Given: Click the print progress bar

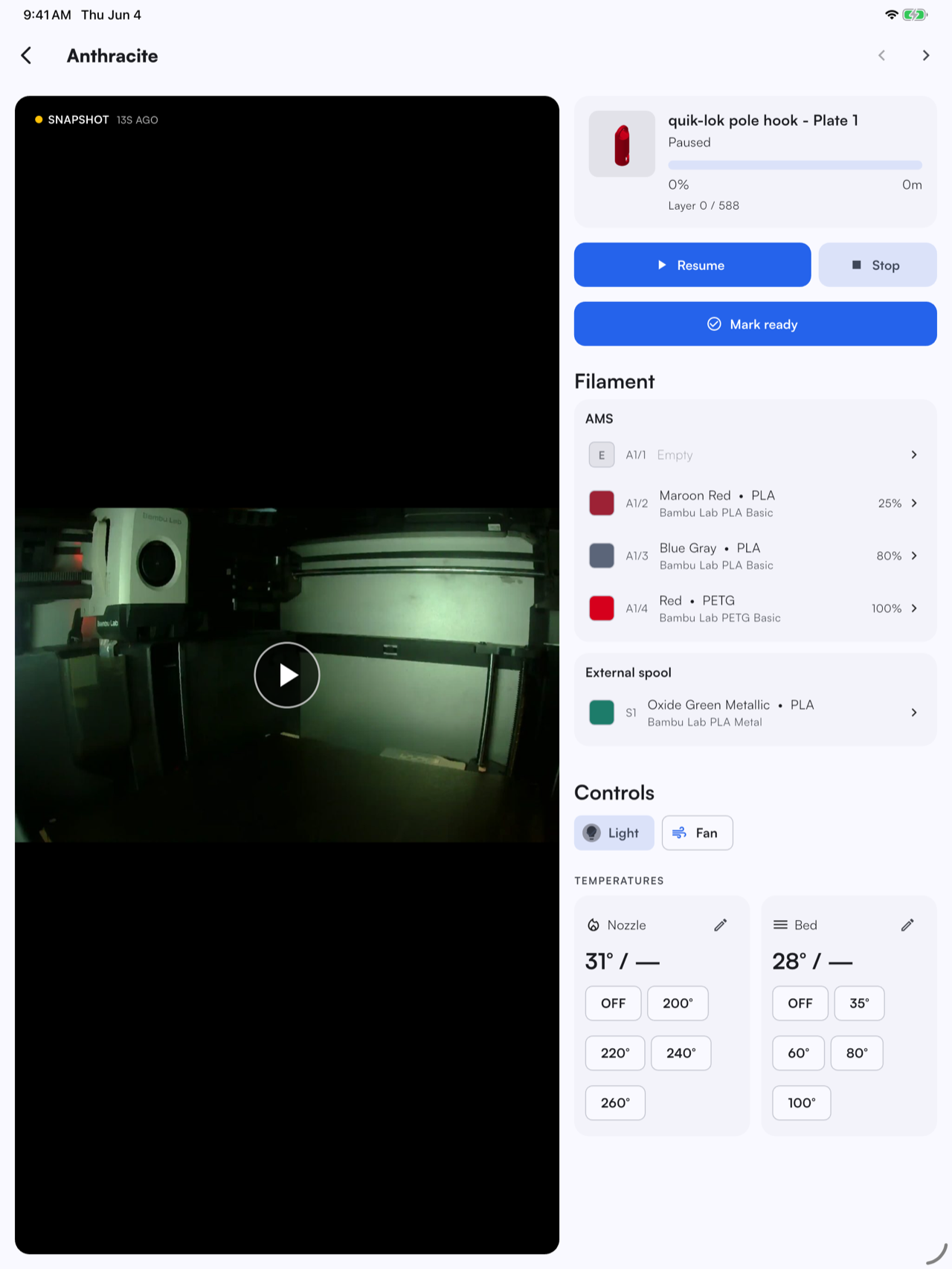Looking at the screenshot, I should coord(795,165).
